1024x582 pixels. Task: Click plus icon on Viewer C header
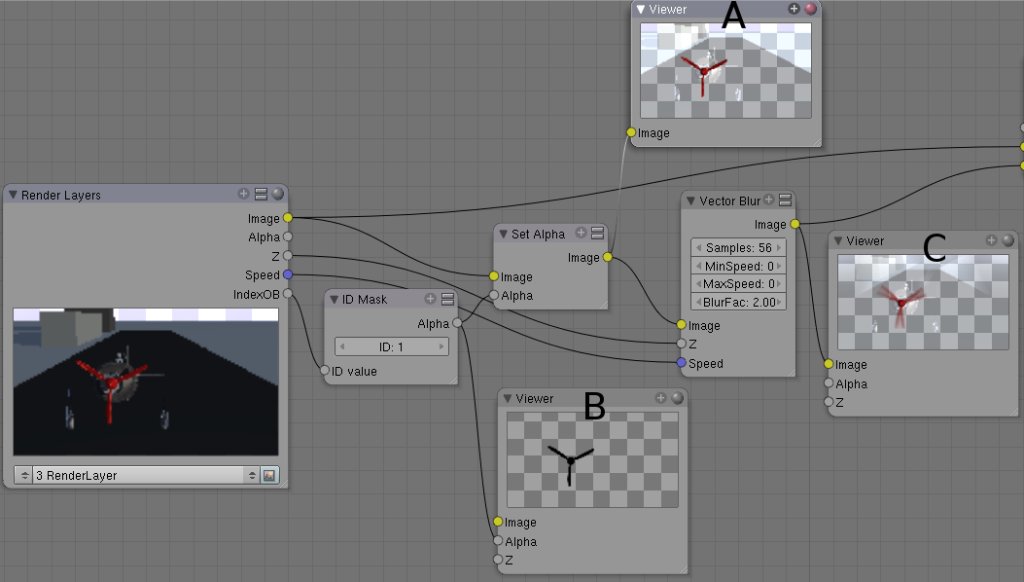[x=991, y=240]
